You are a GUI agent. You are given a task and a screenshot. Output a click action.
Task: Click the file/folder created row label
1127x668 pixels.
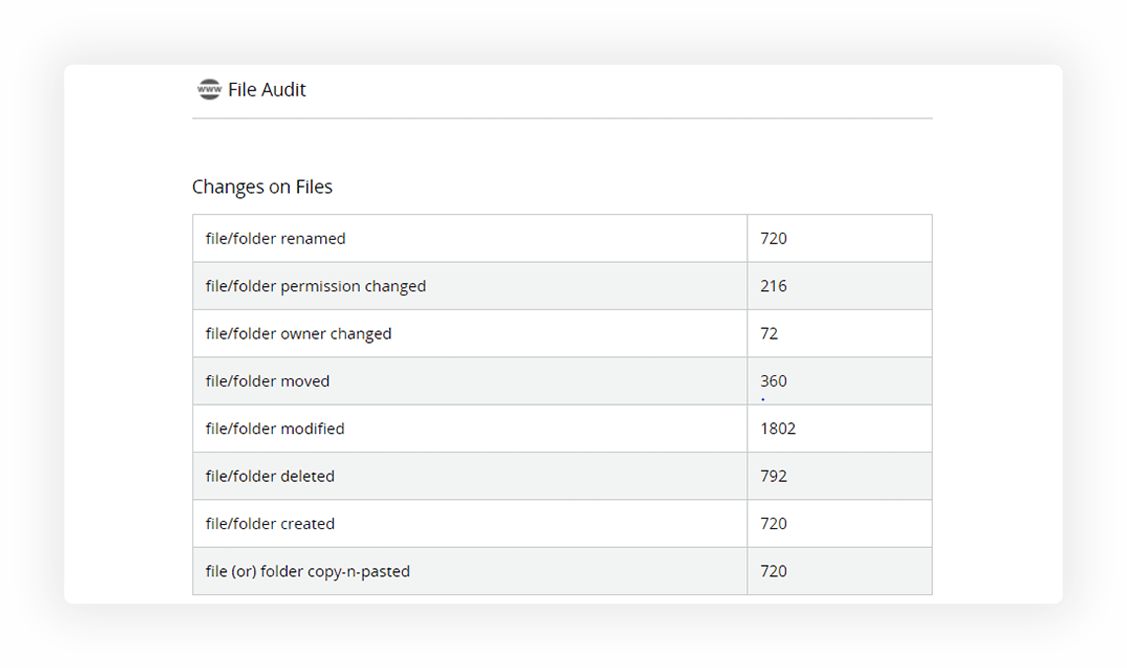click(270, 524)
